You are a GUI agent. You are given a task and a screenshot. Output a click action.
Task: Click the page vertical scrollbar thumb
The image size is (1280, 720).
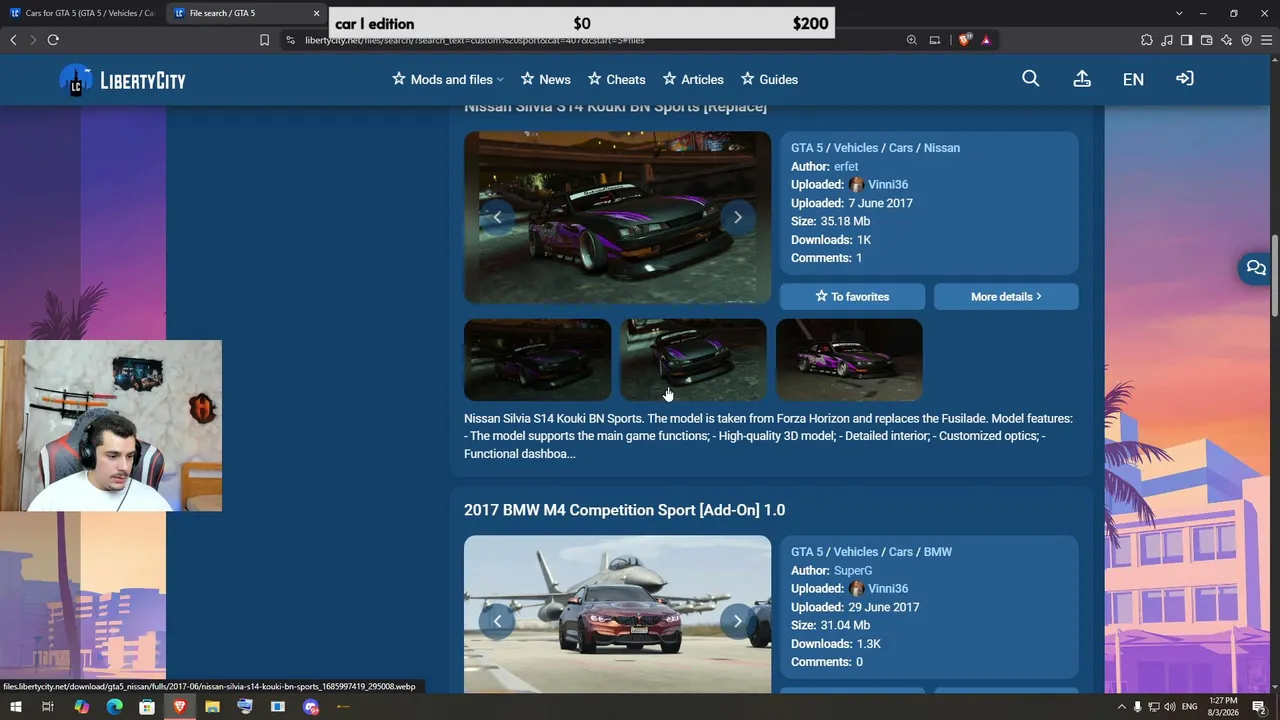(x=1275, y=275)
